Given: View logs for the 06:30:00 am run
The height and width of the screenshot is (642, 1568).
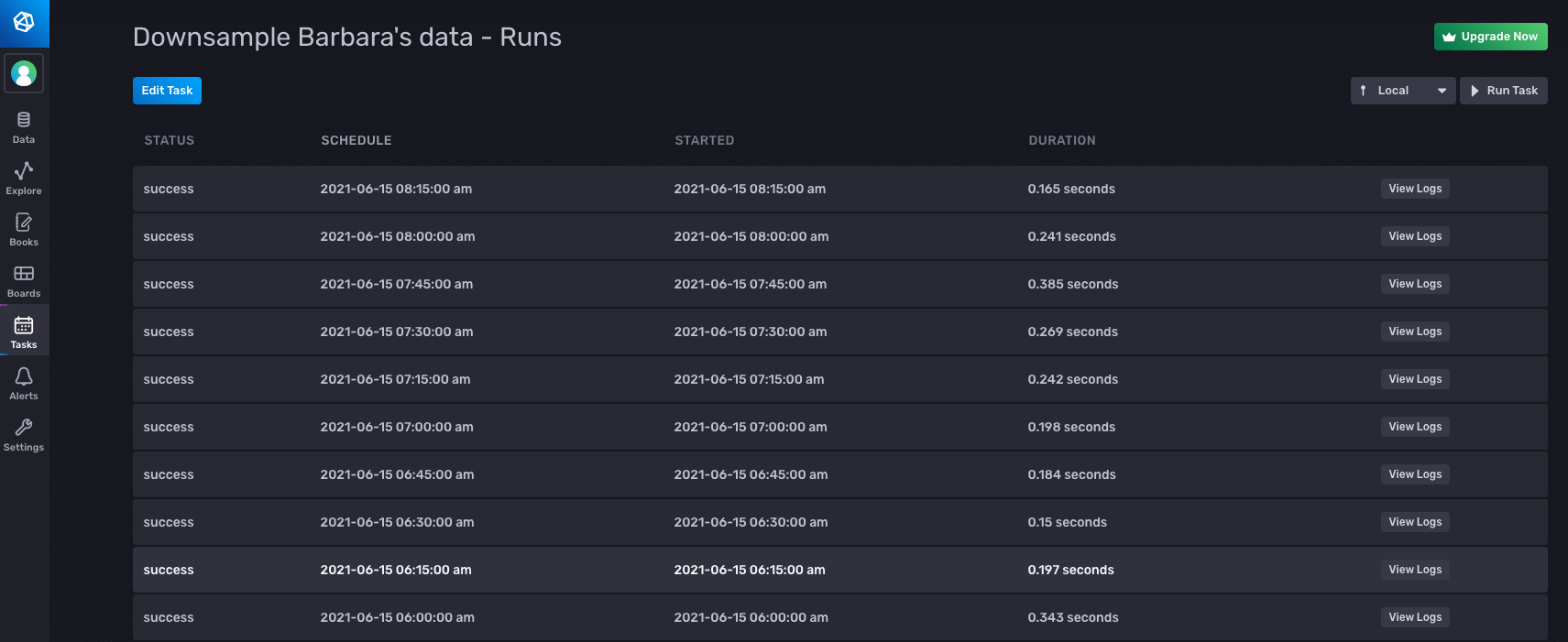Looking at the screenshot, I should (1415, 522).
